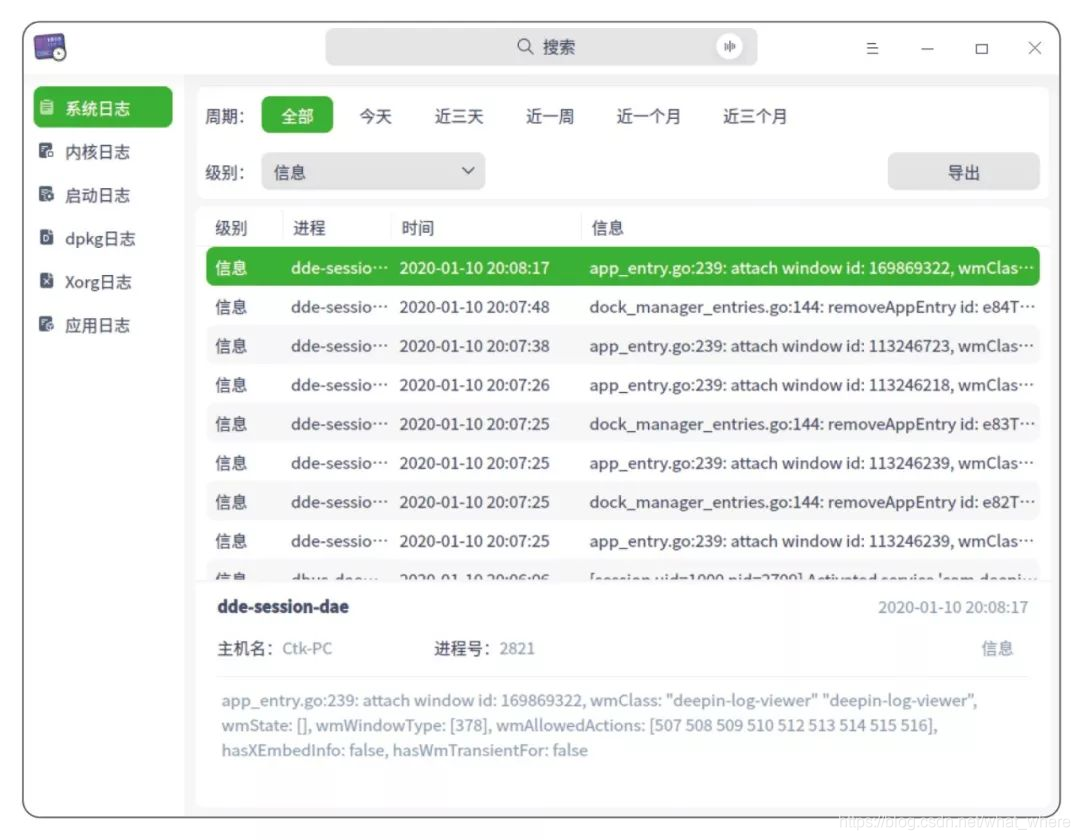The height and width of the screenshot is (840, 1080).
Task: Open 应用日志 log category
Action: point(103,325)
